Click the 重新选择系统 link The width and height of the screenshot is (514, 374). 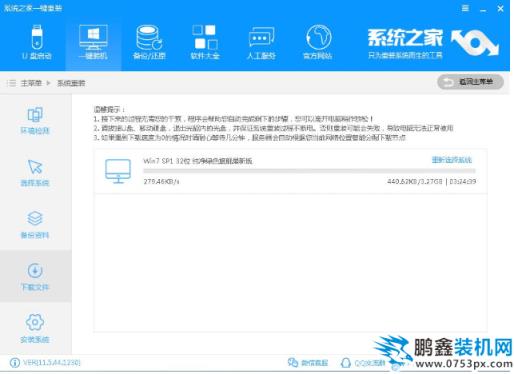tap(452, 160)
